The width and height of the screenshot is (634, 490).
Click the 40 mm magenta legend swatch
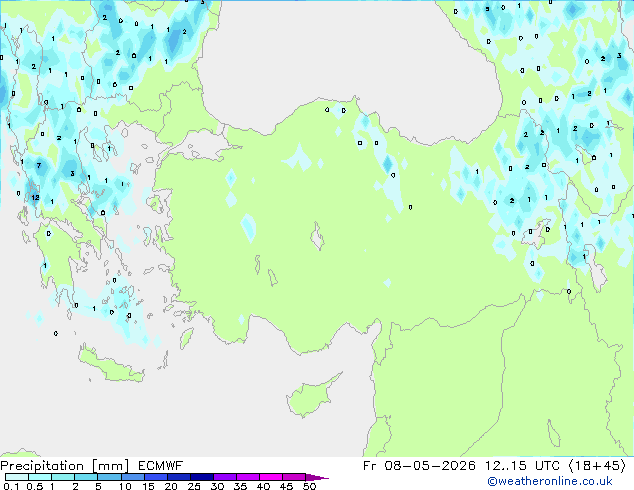[x=271, y=477]
